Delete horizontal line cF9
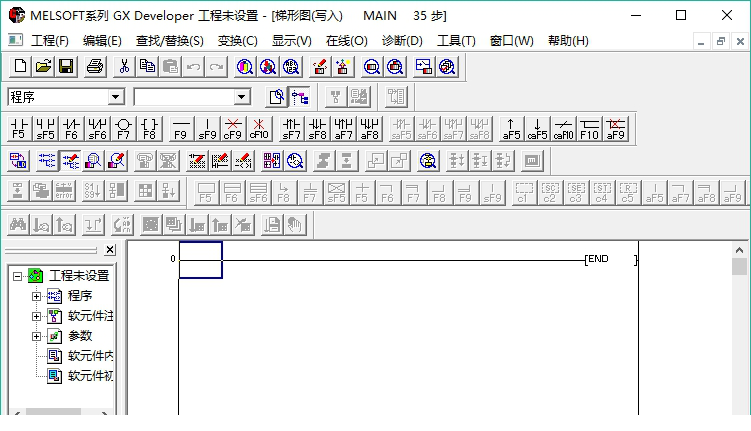751x431 pixels. (233, 129)
